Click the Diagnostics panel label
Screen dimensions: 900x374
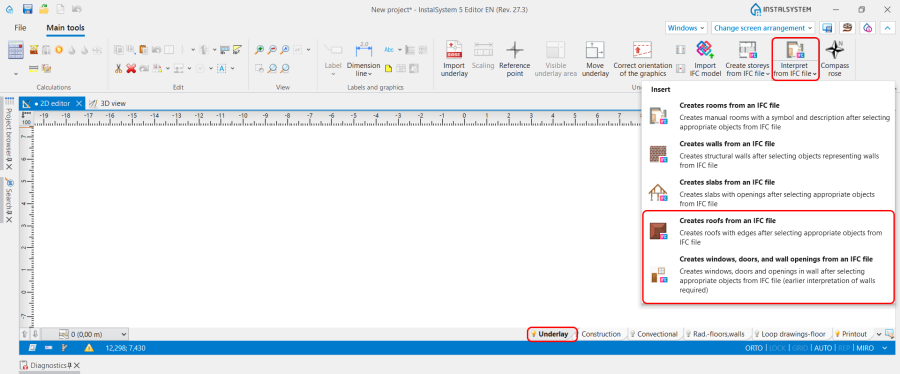48,365
